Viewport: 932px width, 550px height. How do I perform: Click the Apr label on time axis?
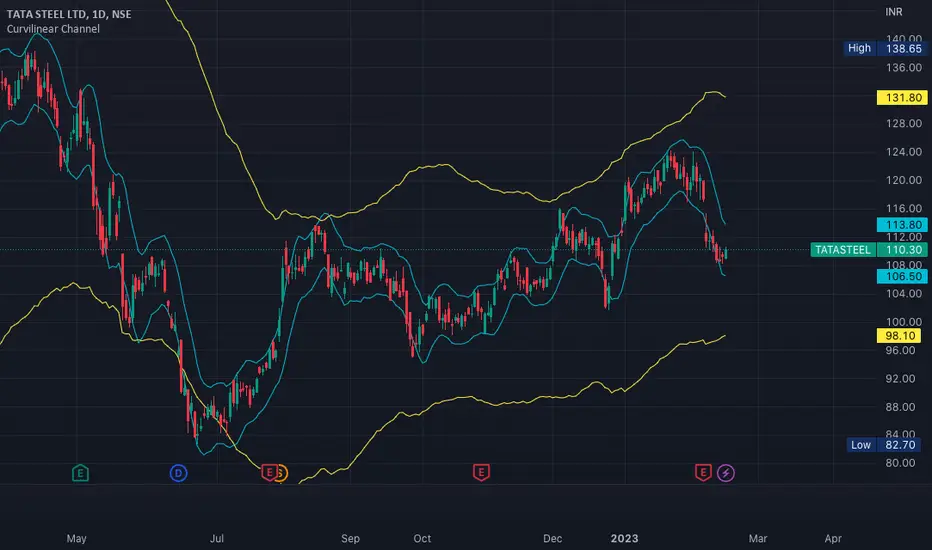(x=833, y=539)
